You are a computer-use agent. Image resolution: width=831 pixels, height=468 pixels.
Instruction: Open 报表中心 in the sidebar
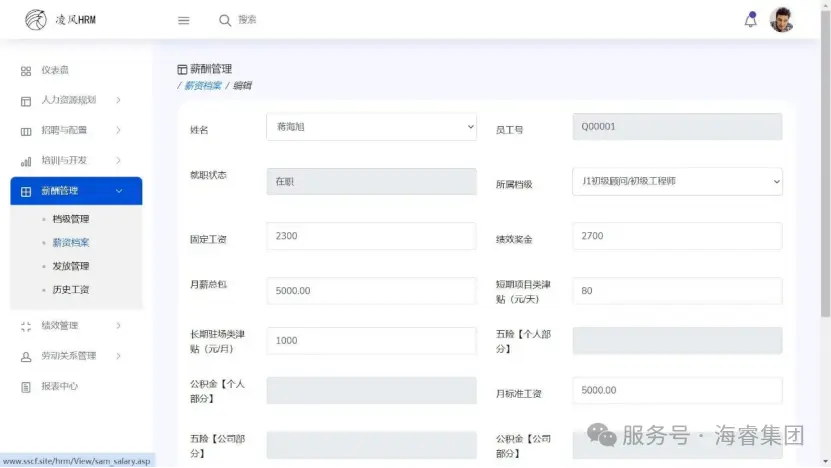[x=59, y=386]
